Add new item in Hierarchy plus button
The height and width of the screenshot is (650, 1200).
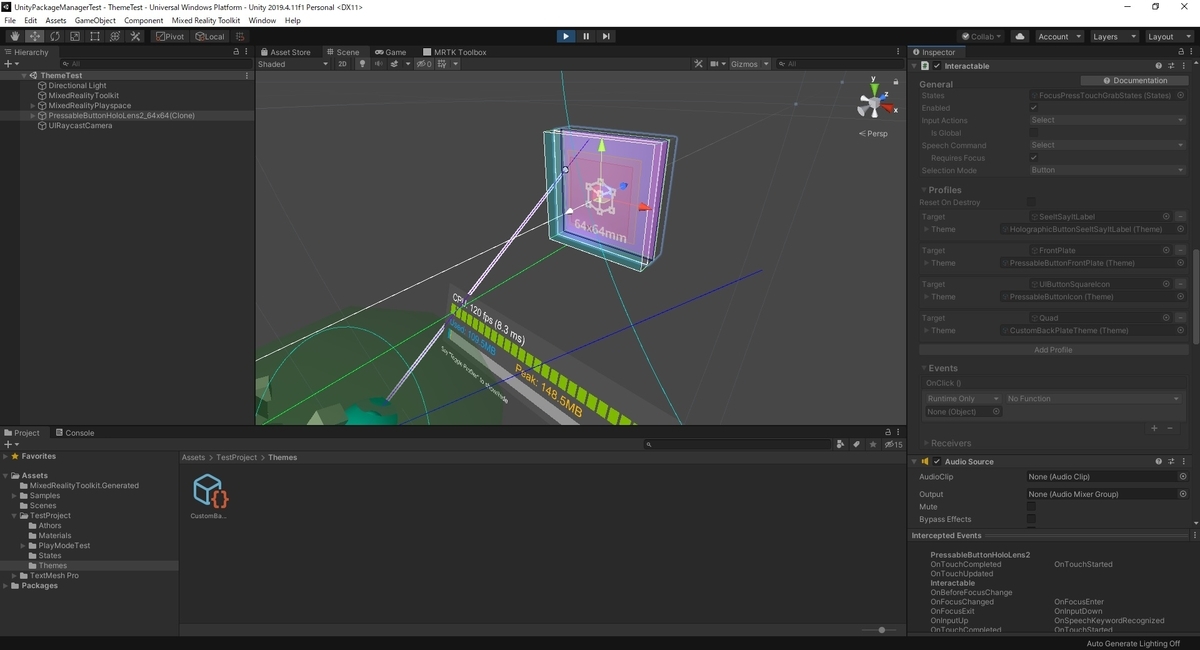[11, 64]
